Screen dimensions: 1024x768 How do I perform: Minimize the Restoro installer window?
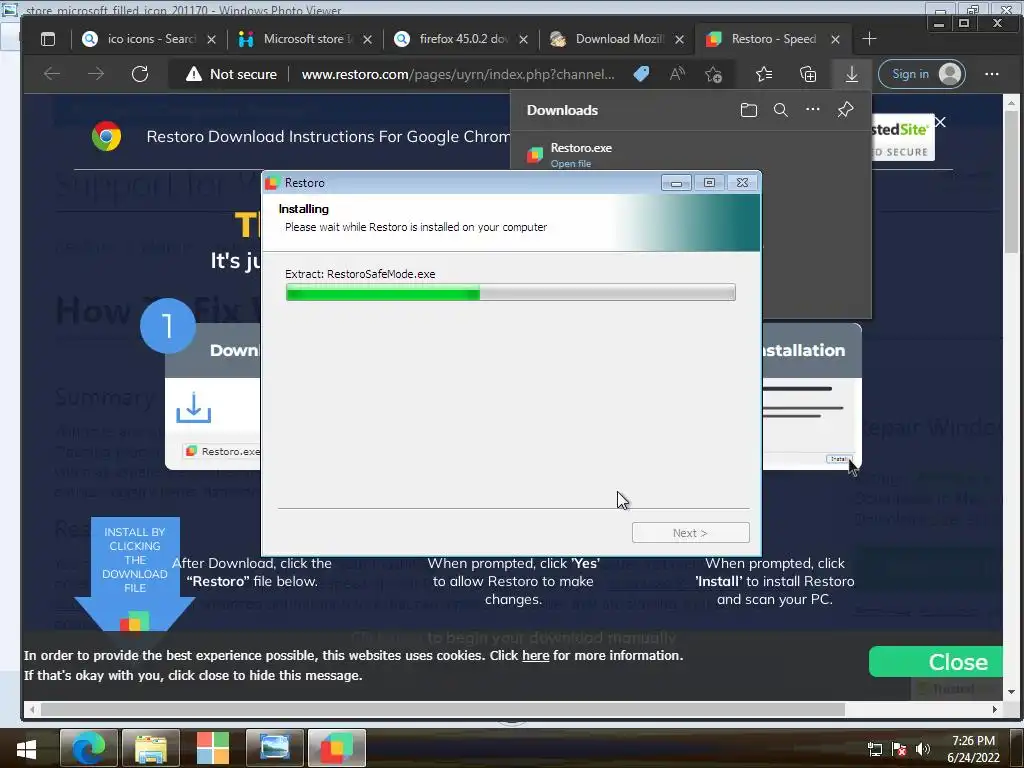(676, 183)
